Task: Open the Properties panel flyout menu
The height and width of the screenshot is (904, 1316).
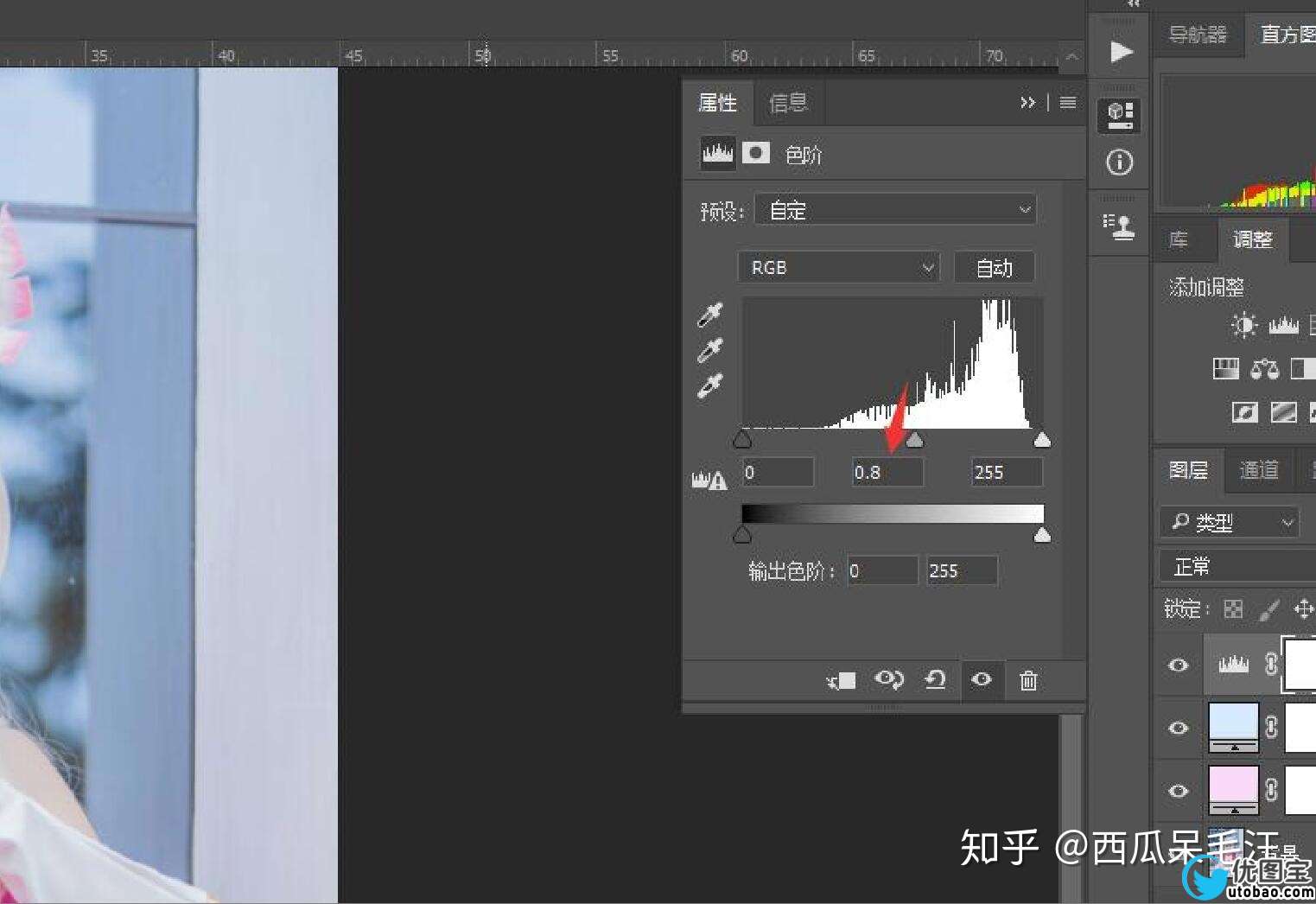Action: (1068, 103)
